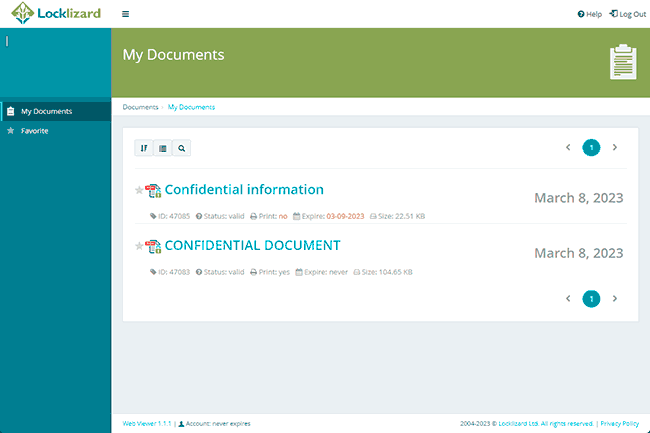Open Favorite in the sidebar
650x433 pixels.
[x=56, y=131]
